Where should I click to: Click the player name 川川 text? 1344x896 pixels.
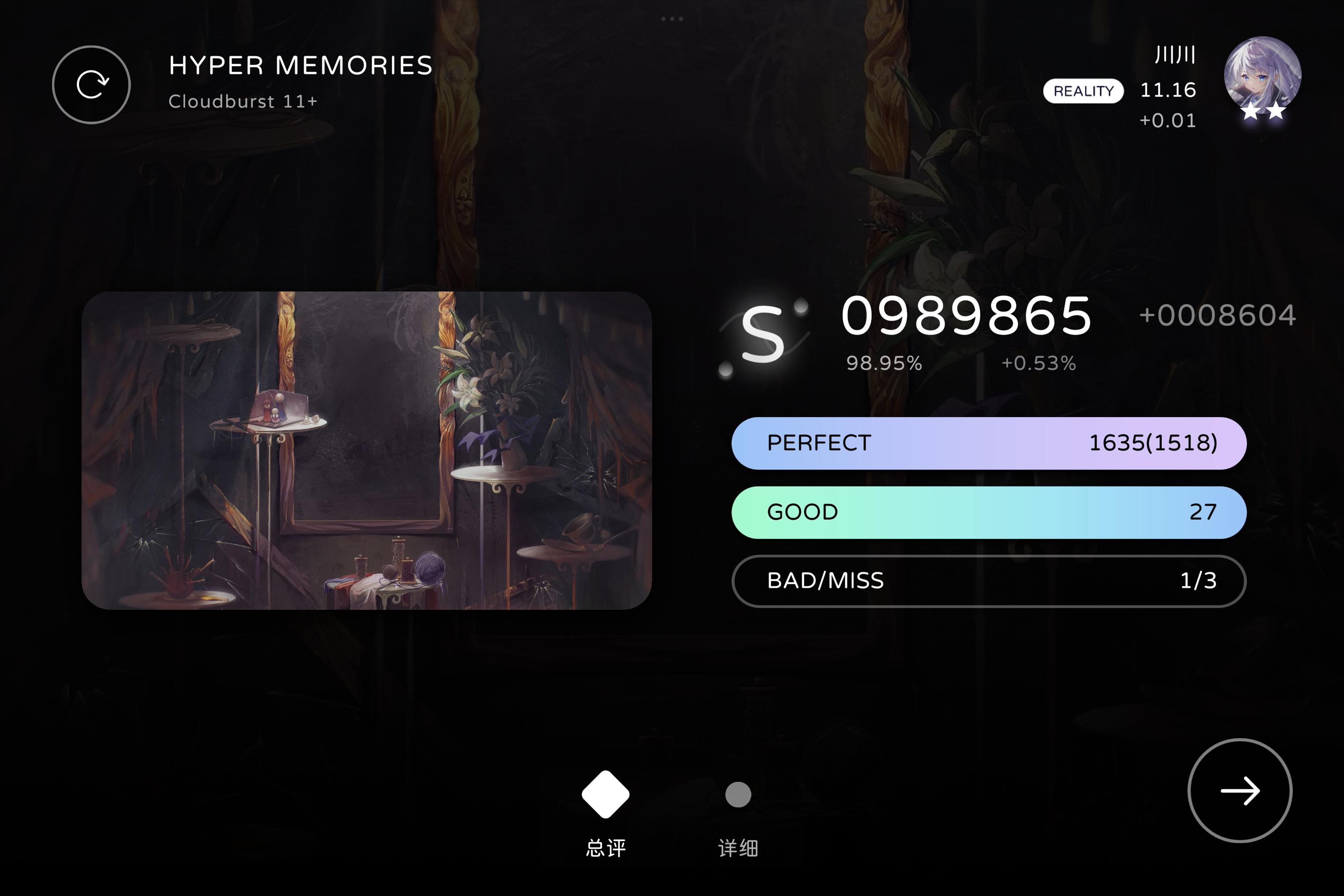1175,55
